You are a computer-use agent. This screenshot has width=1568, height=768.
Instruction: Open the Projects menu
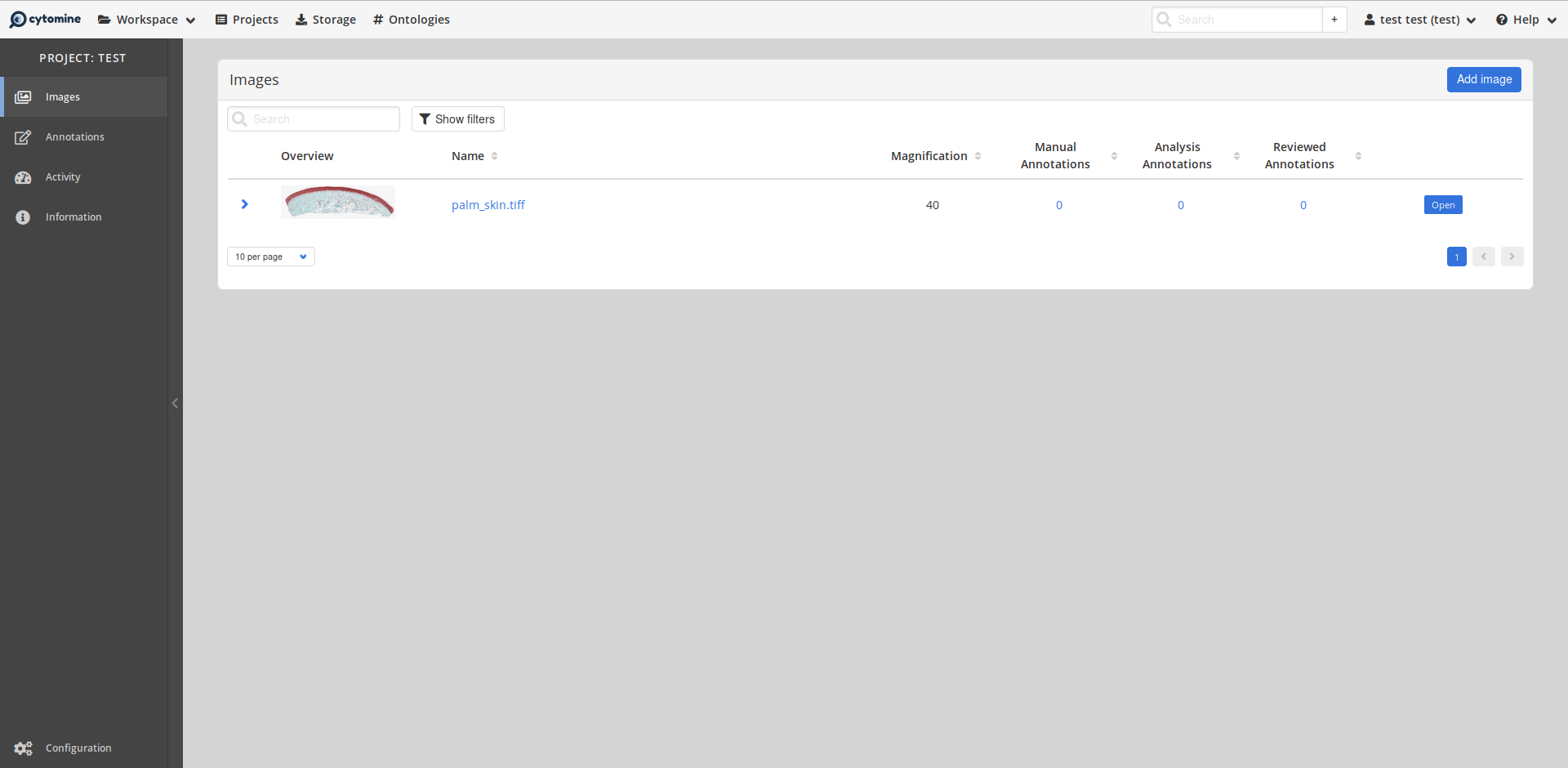pos(246,19)
